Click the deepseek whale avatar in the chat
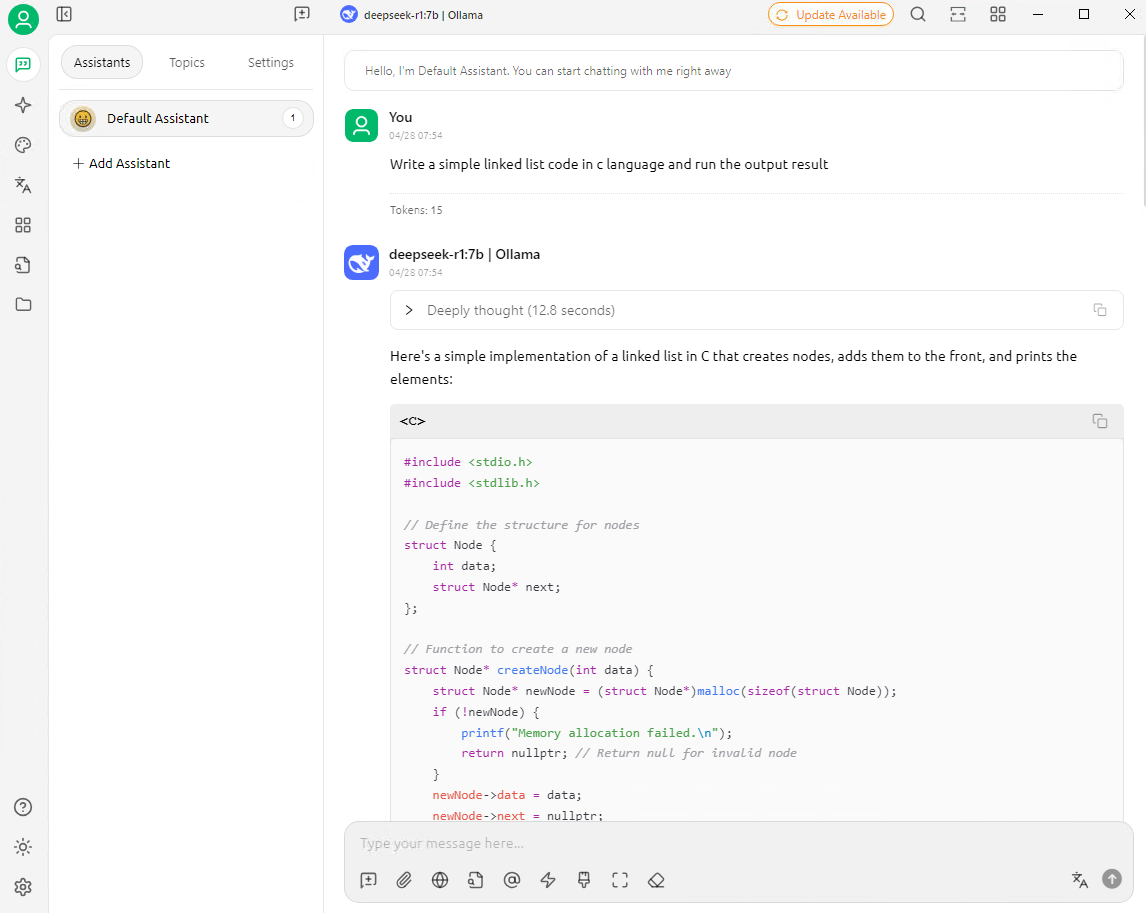Viewport: 1146px width, 913px height. [x=362, y=262]
